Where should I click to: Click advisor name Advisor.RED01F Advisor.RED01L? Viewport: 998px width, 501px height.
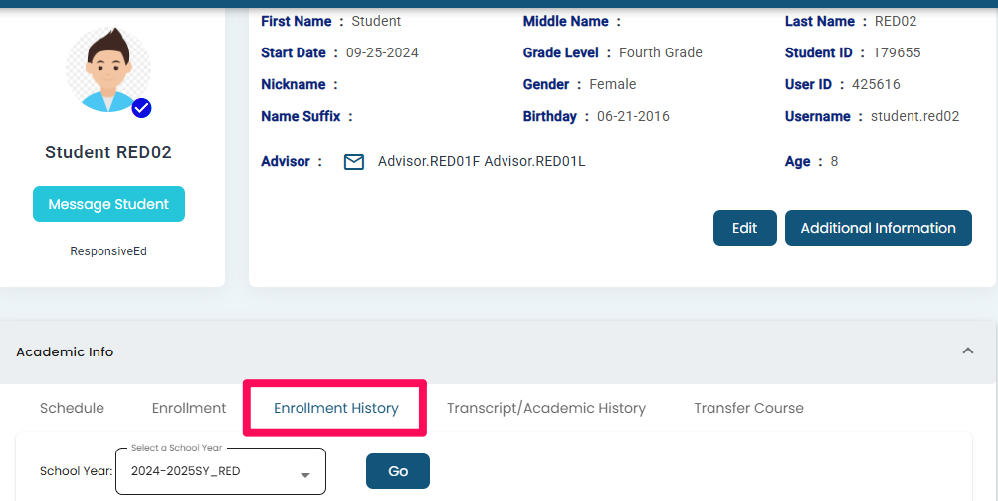[481, 161]
